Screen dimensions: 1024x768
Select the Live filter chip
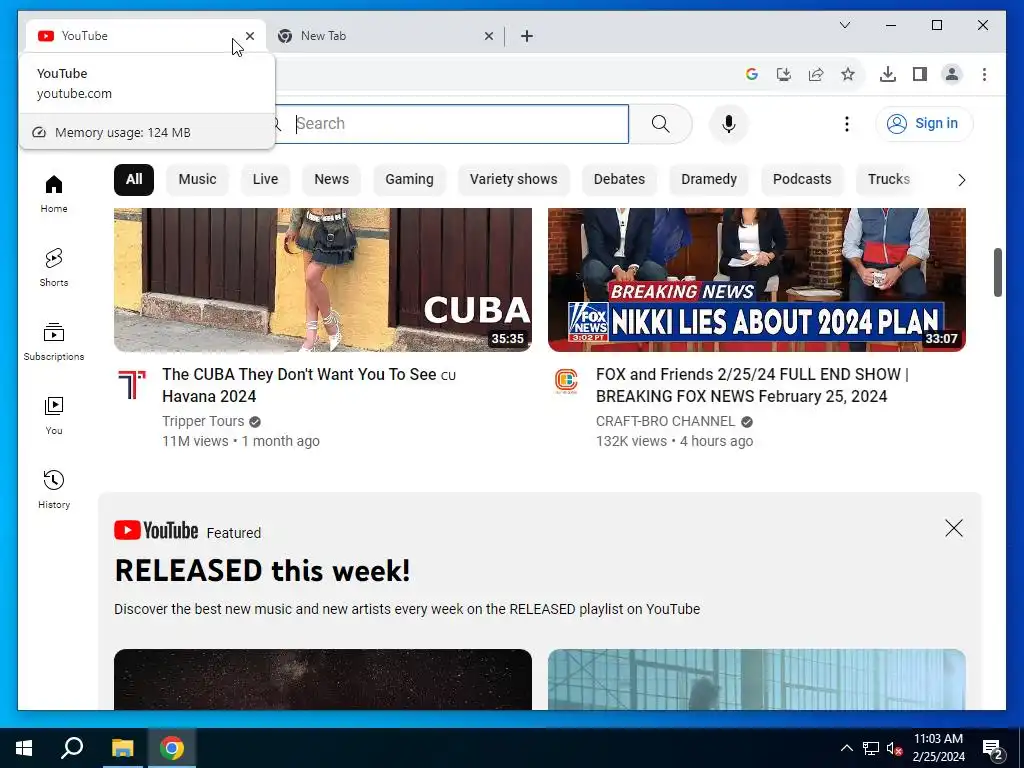click(x=265, y=180)
